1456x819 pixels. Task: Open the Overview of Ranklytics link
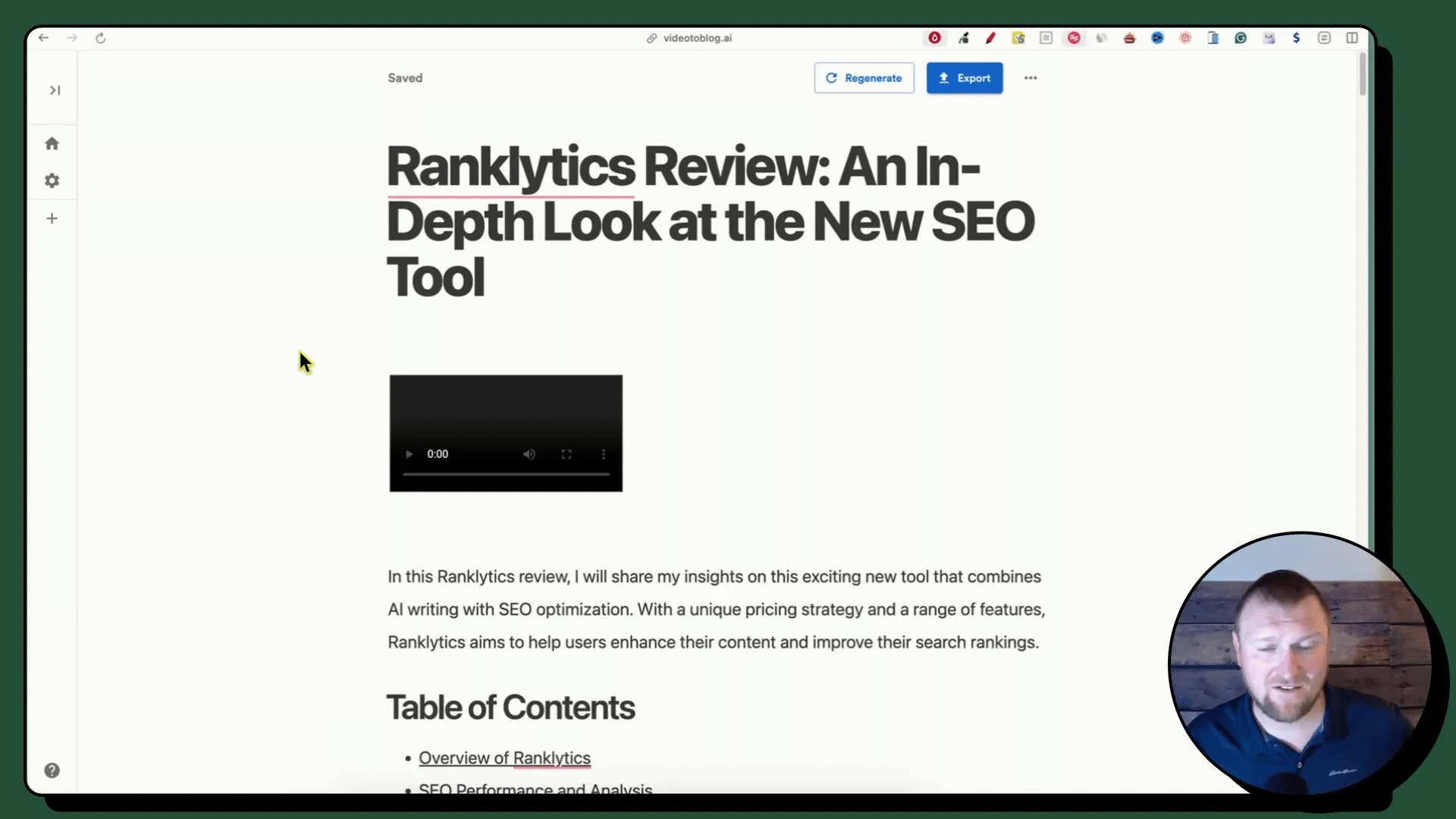(x=504, y=758)
